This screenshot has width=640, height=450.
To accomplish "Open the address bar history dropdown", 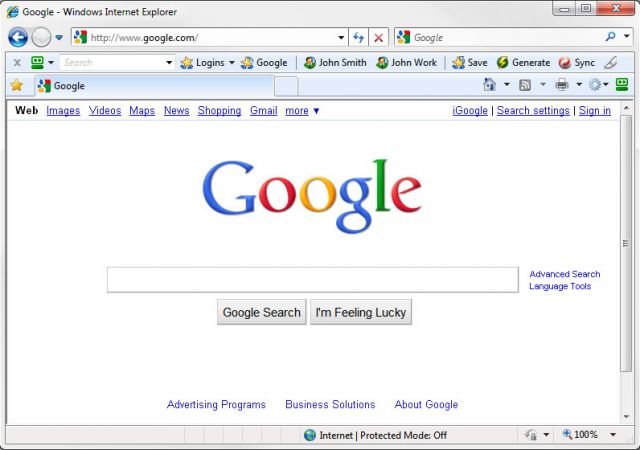I will pyautogui.click(x=341, y=38).
